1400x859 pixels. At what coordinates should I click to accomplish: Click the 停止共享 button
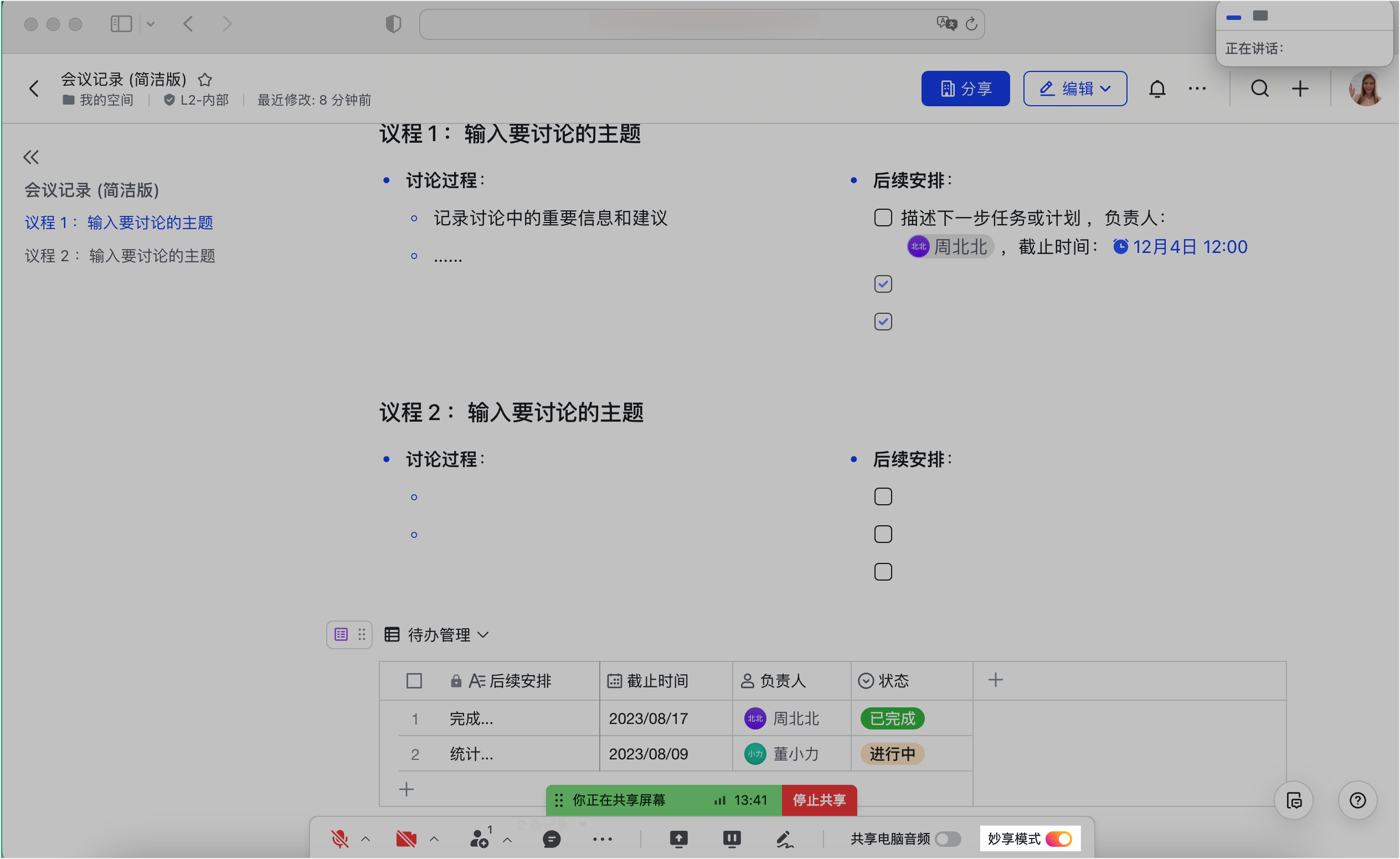tap(819, 800)
